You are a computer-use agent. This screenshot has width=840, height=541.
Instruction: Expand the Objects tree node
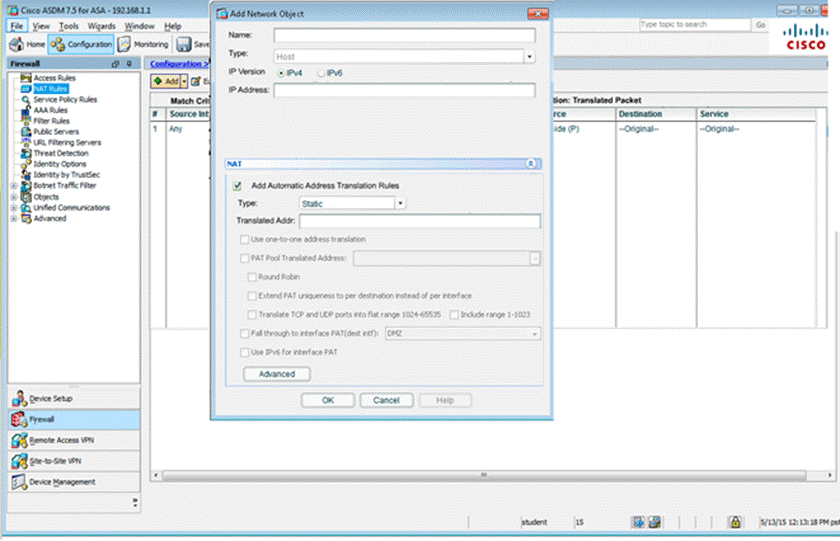tap(13, 198)
